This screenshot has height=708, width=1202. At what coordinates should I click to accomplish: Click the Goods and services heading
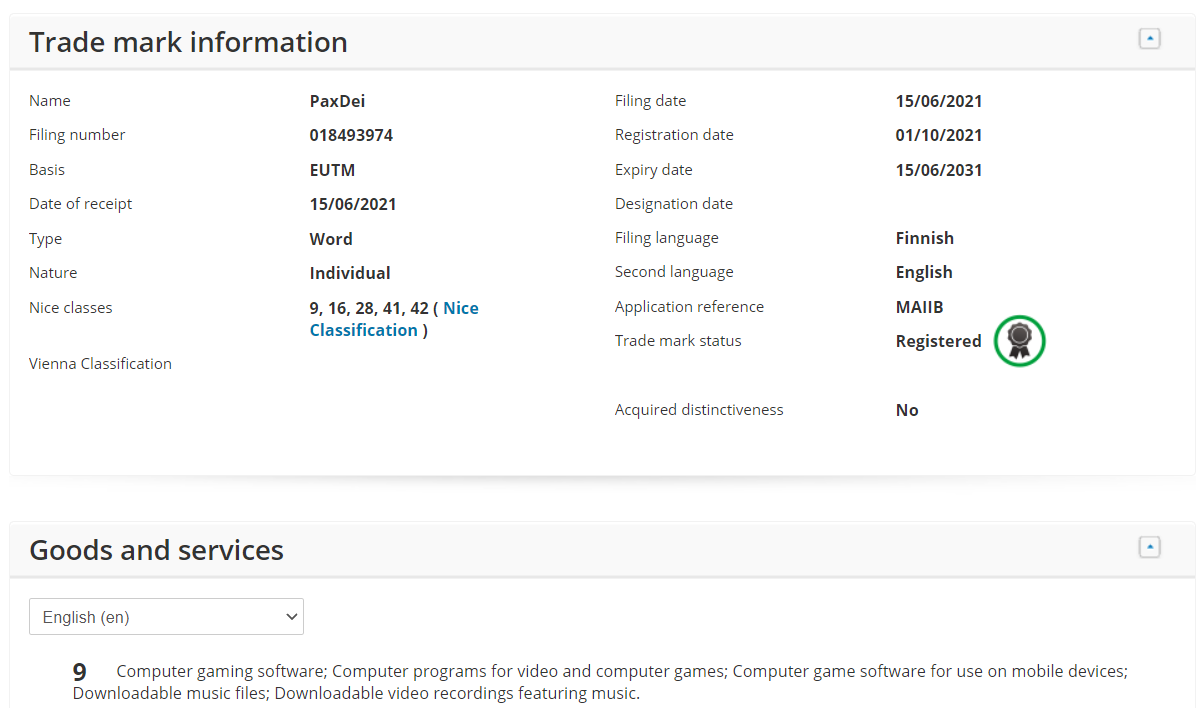(x=156, y=550)
